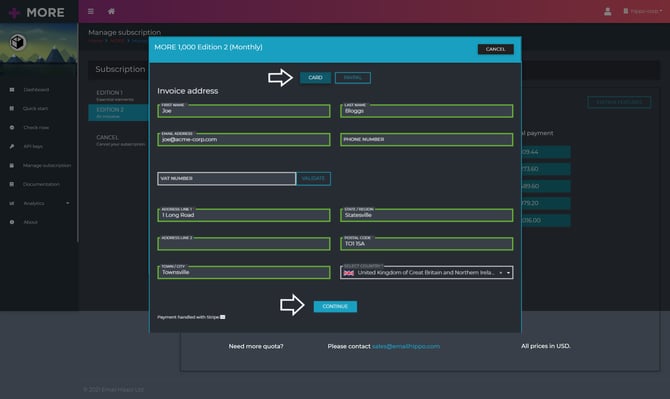
Task: Click the First Name field containing Joe
Action: click(x=244, y=111)
